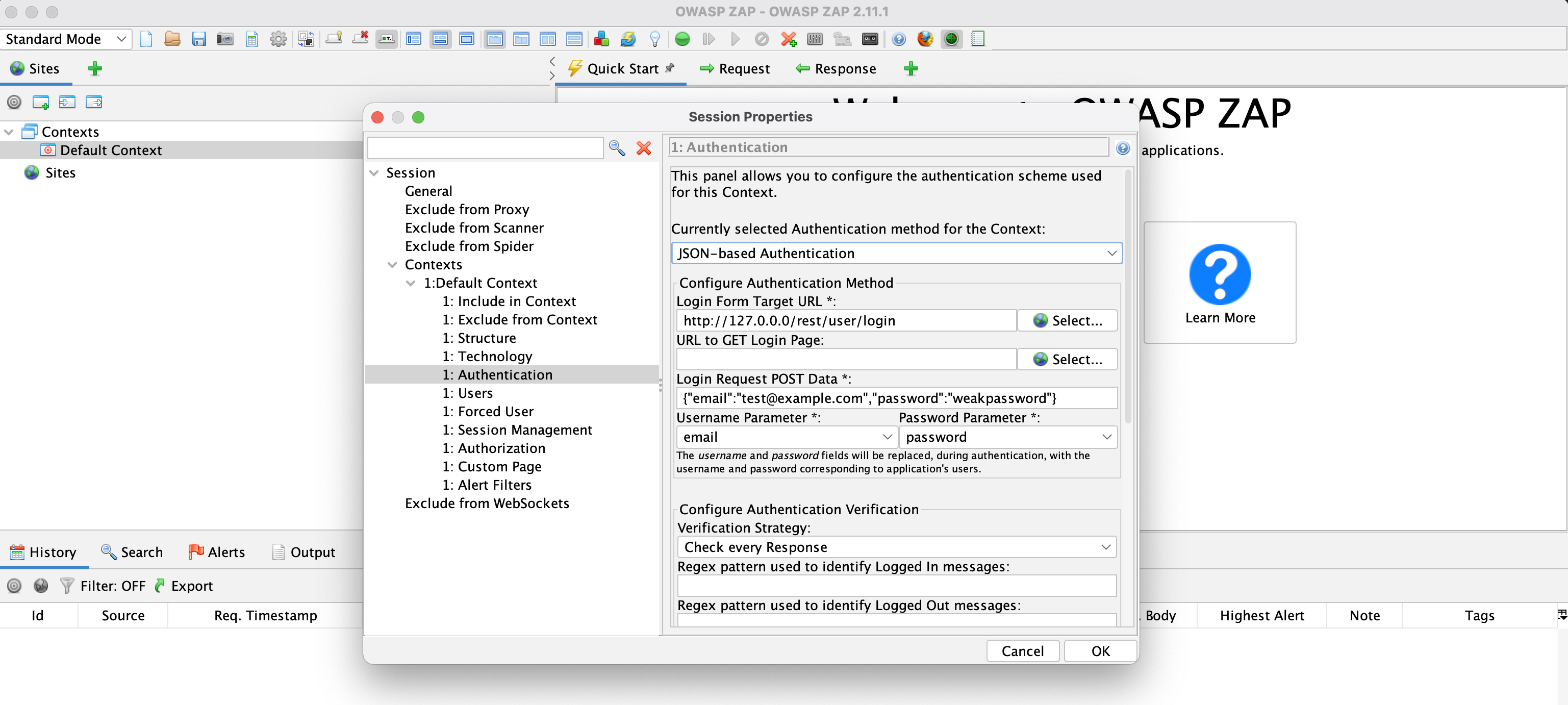The height and width of the screenshot is (705, 1568).
Task: Toggle expand Information tab layout button
Action: pyautogui.click(x=440, y=39)
